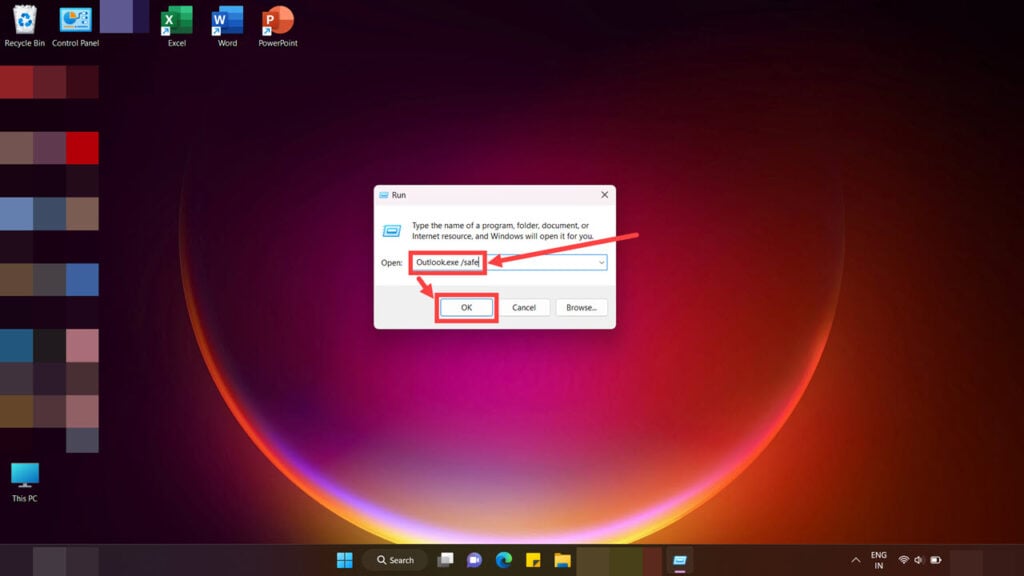Click the volume speaker tray icon

tap(919, 560)
